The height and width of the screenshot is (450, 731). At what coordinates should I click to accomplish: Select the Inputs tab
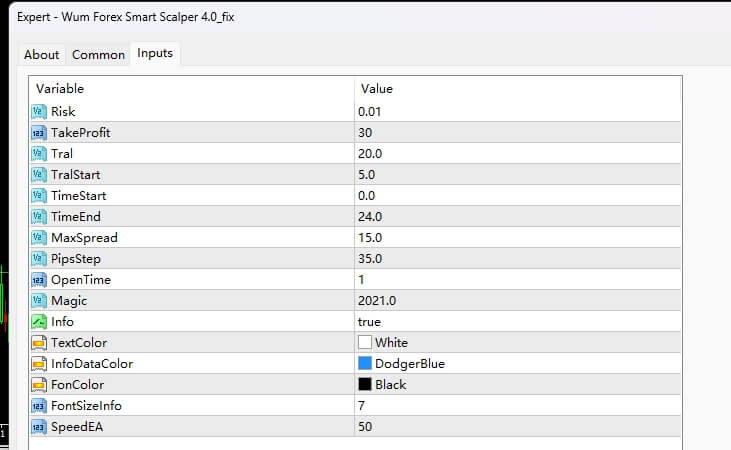(x=155, y=53)
